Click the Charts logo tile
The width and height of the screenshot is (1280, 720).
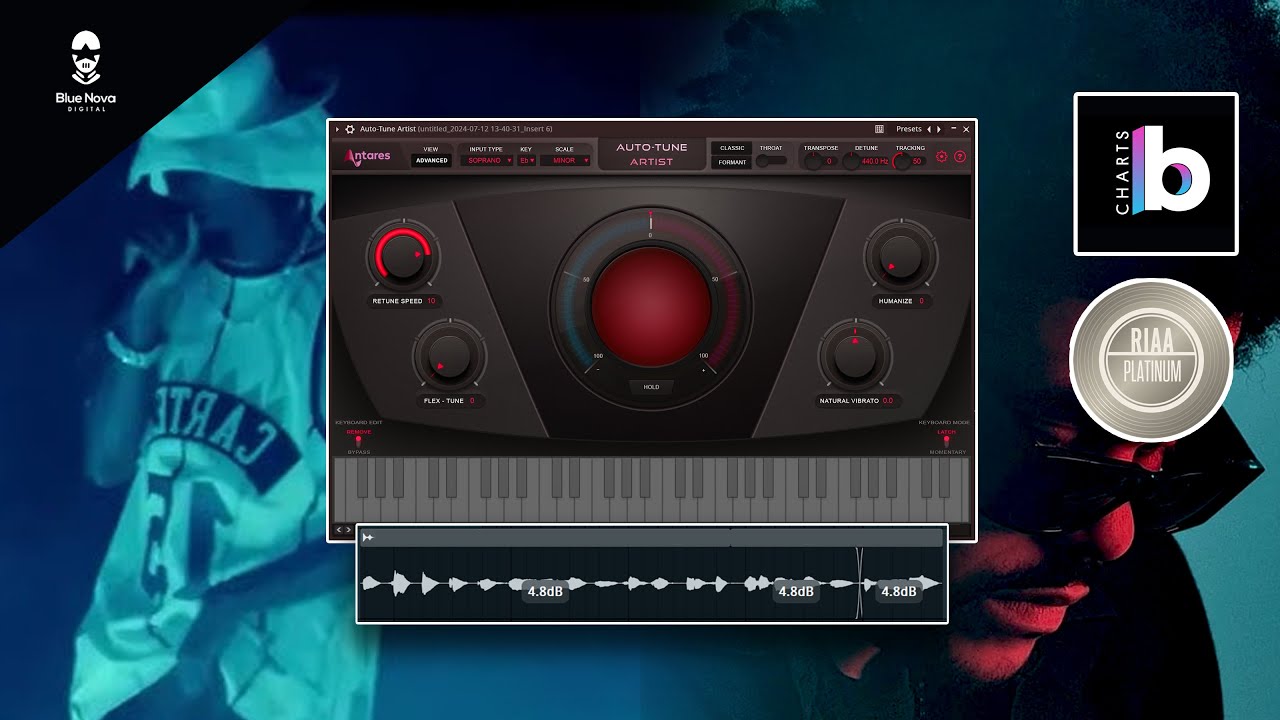(1156, 174)
